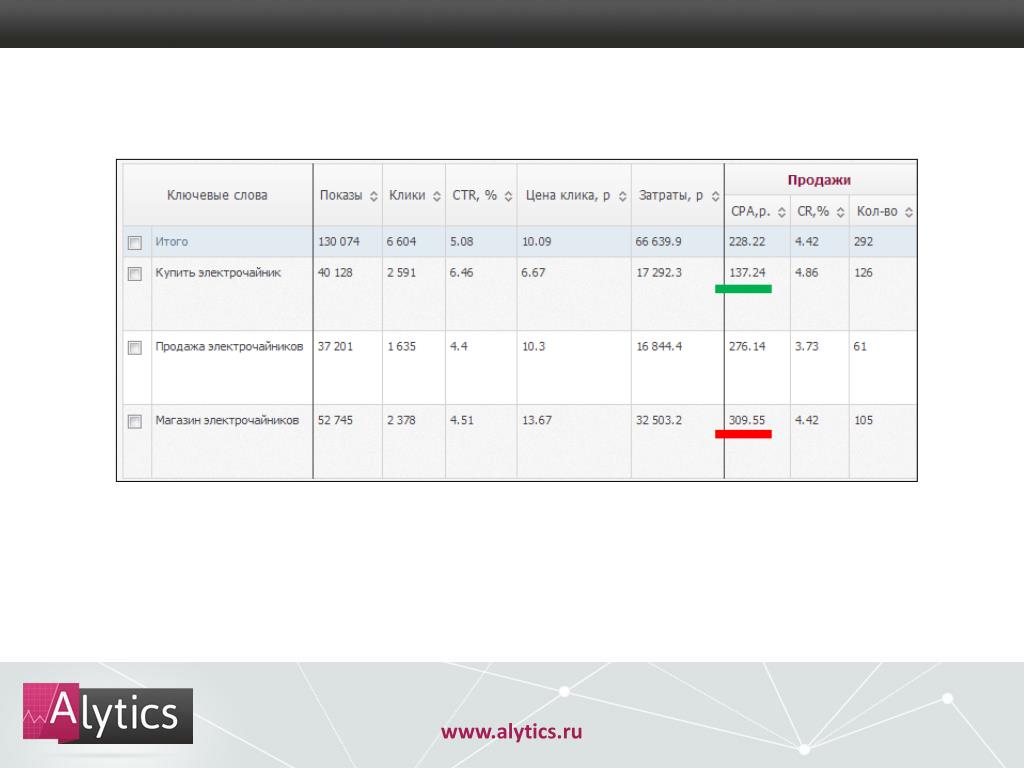Viewport: 1024px width, 768px height.
Task: Click impressions value 52 745
Action: coord(335,420)
